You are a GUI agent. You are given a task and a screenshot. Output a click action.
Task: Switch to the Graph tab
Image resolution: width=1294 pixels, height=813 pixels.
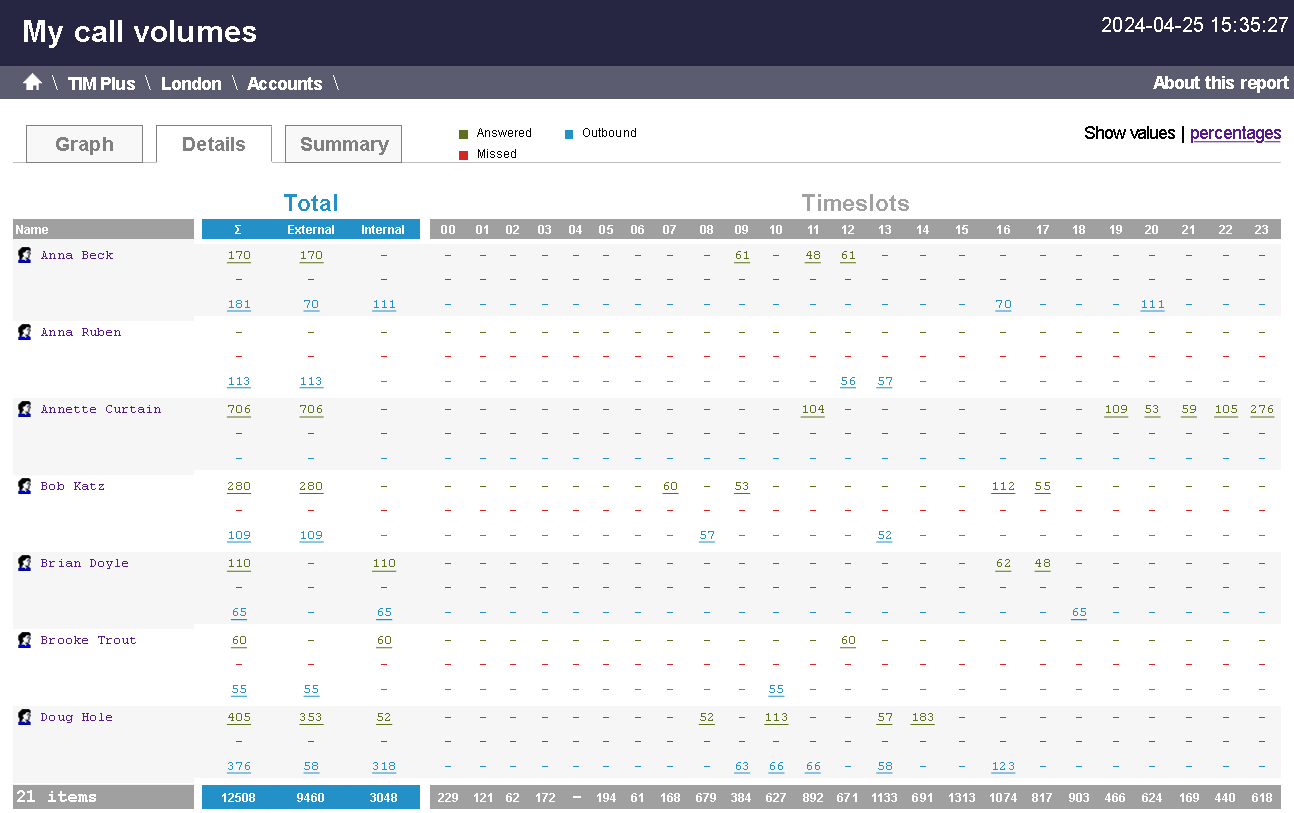coord(84,144)
